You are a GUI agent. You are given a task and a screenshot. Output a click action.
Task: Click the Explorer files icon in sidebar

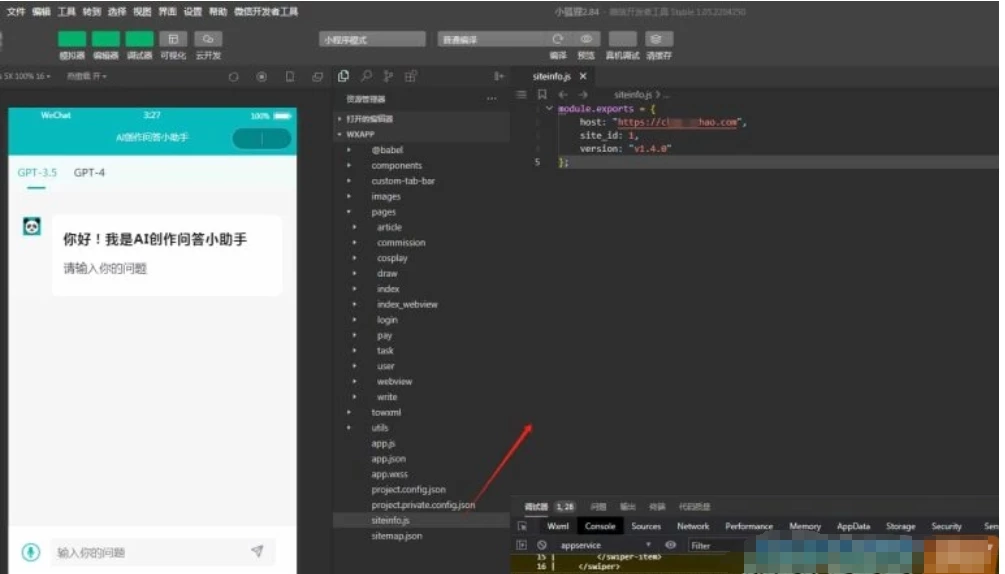pyautogui.click(x=343, y=76)
